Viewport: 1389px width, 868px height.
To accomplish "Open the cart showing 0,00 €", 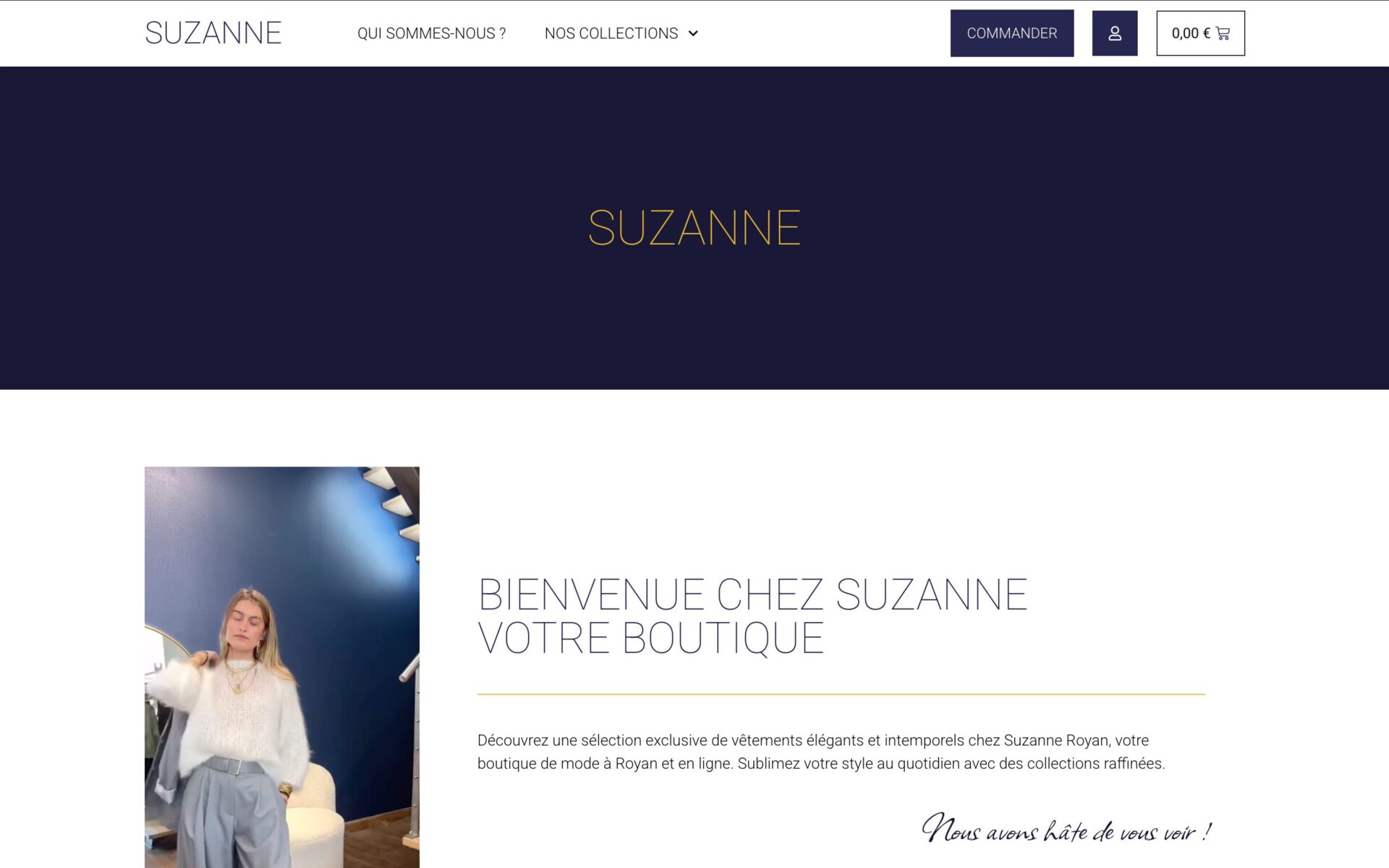I will coord(1200,33).
